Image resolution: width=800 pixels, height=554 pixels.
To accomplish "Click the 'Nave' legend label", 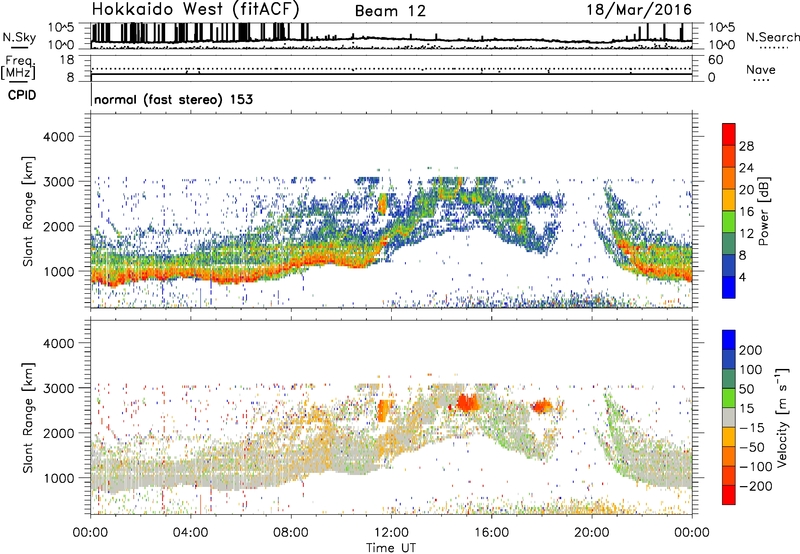I will point(761,70).
